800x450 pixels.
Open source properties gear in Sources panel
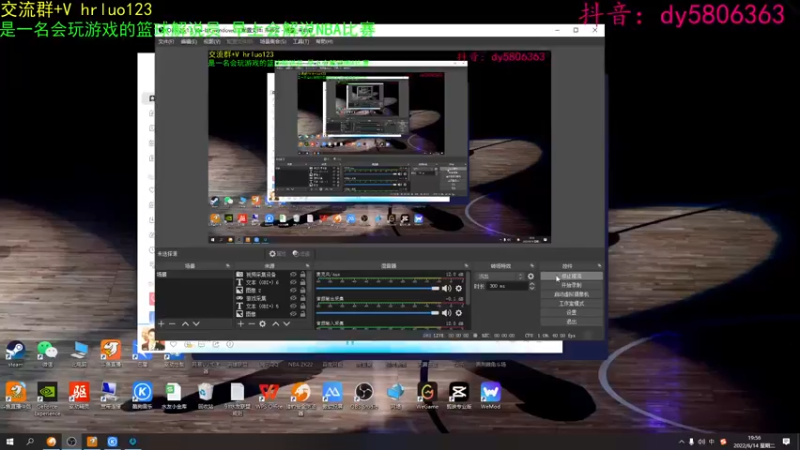263,324
